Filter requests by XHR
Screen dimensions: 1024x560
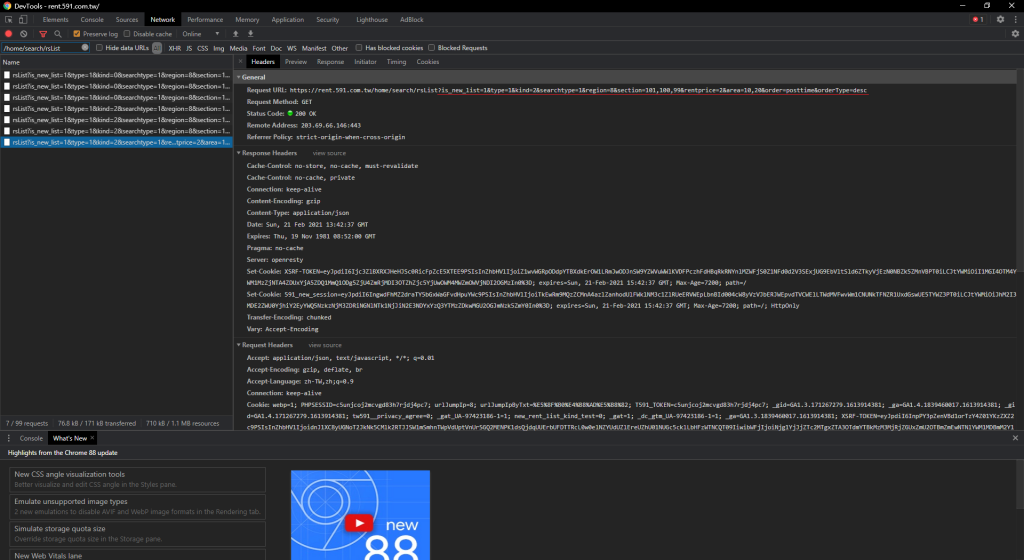[x=174, y=48]
